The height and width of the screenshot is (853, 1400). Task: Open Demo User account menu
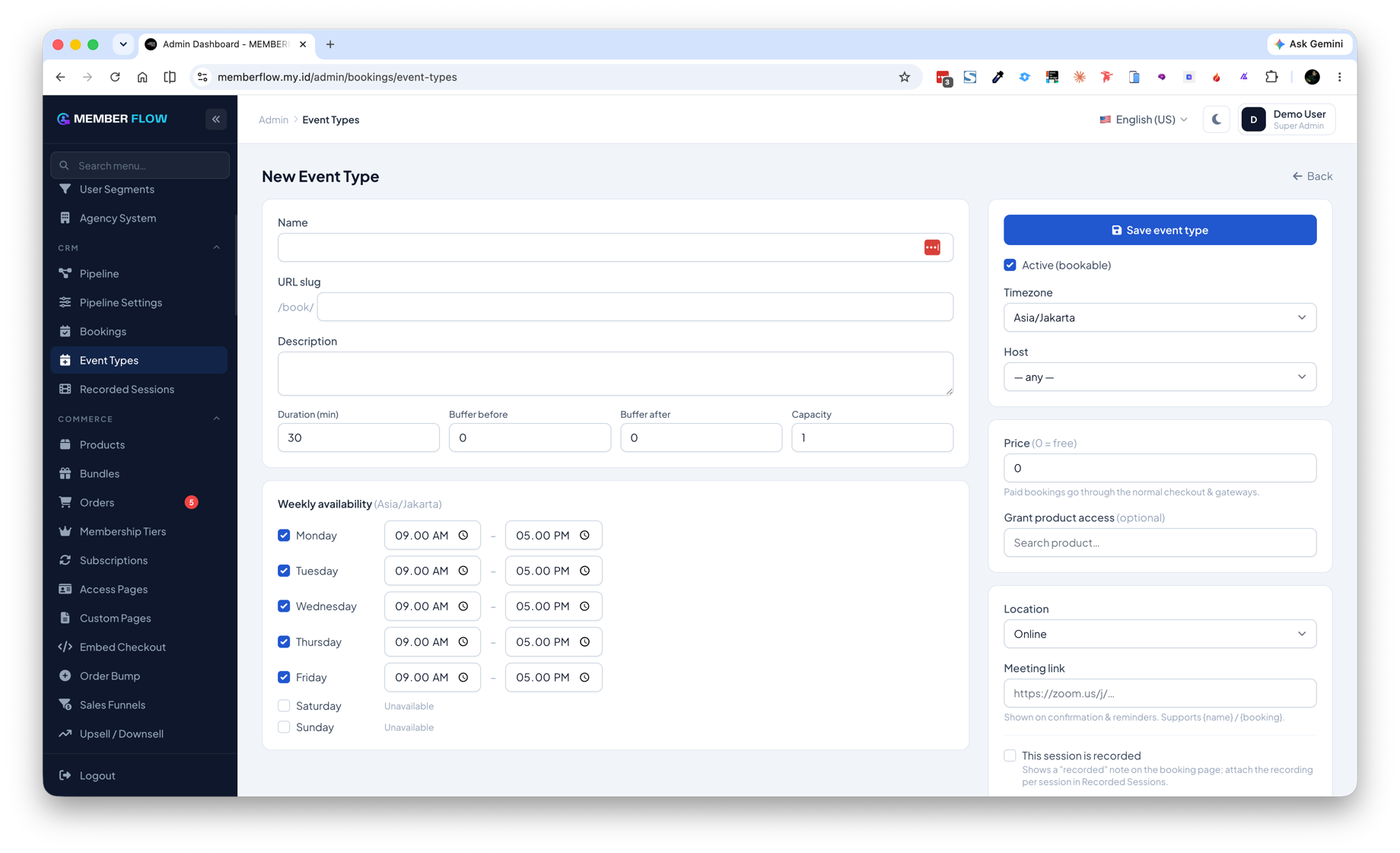click(x=1287, y=119)
